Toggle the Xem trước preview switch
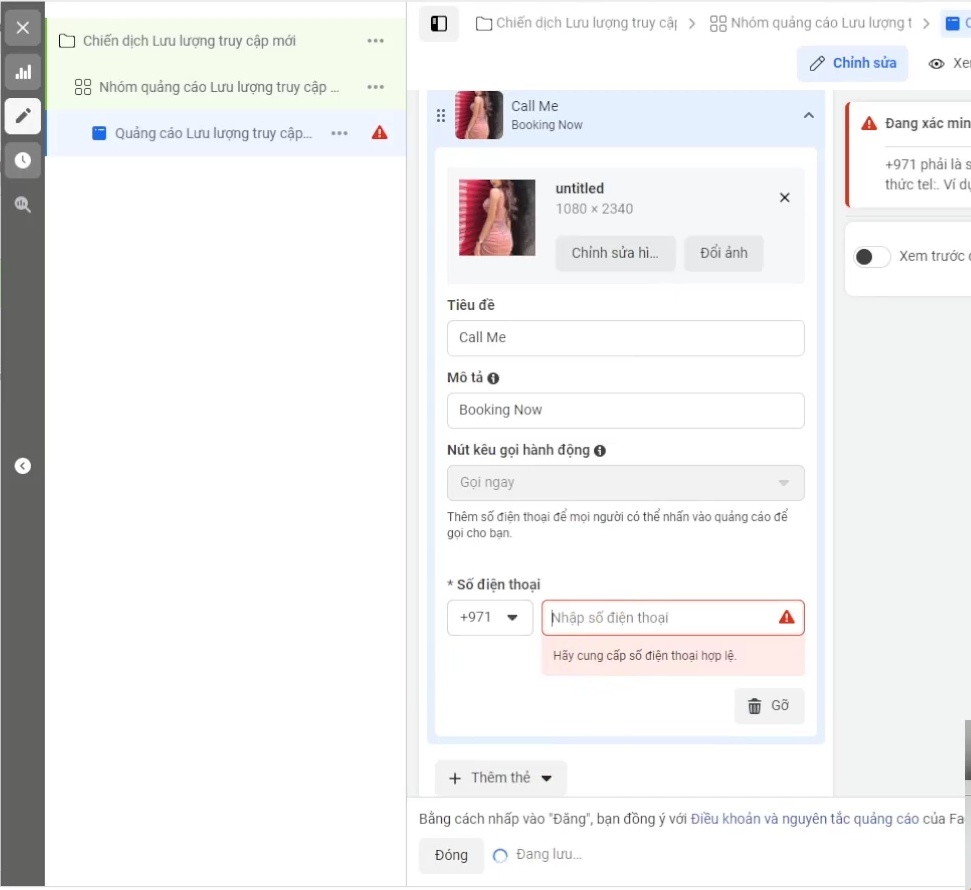The image size is (971, 890). point(872,256)
